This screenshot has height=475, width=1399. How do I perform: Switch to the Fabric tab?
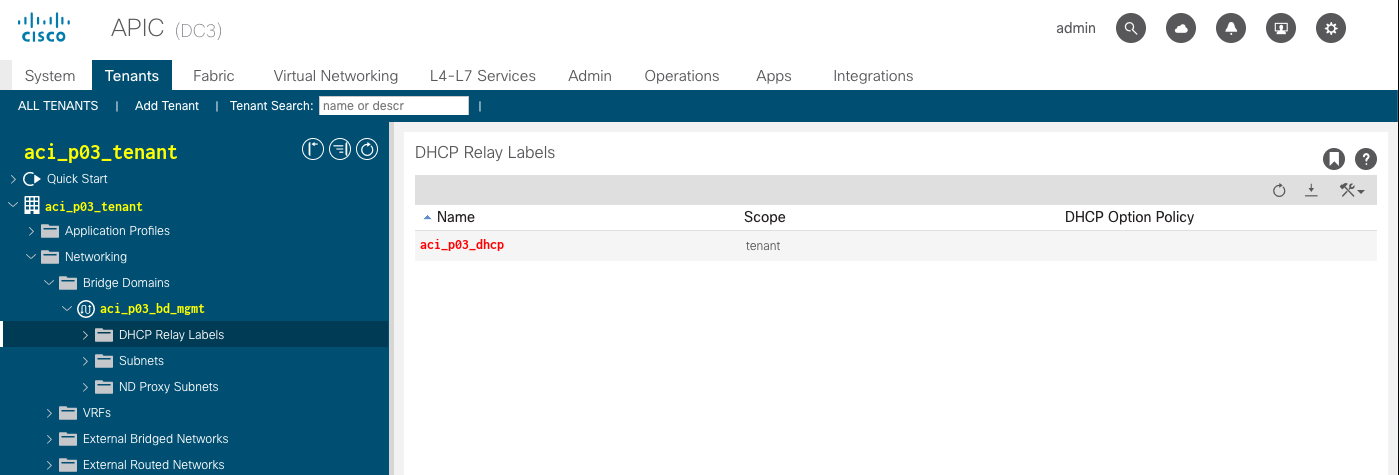[213, 76]
